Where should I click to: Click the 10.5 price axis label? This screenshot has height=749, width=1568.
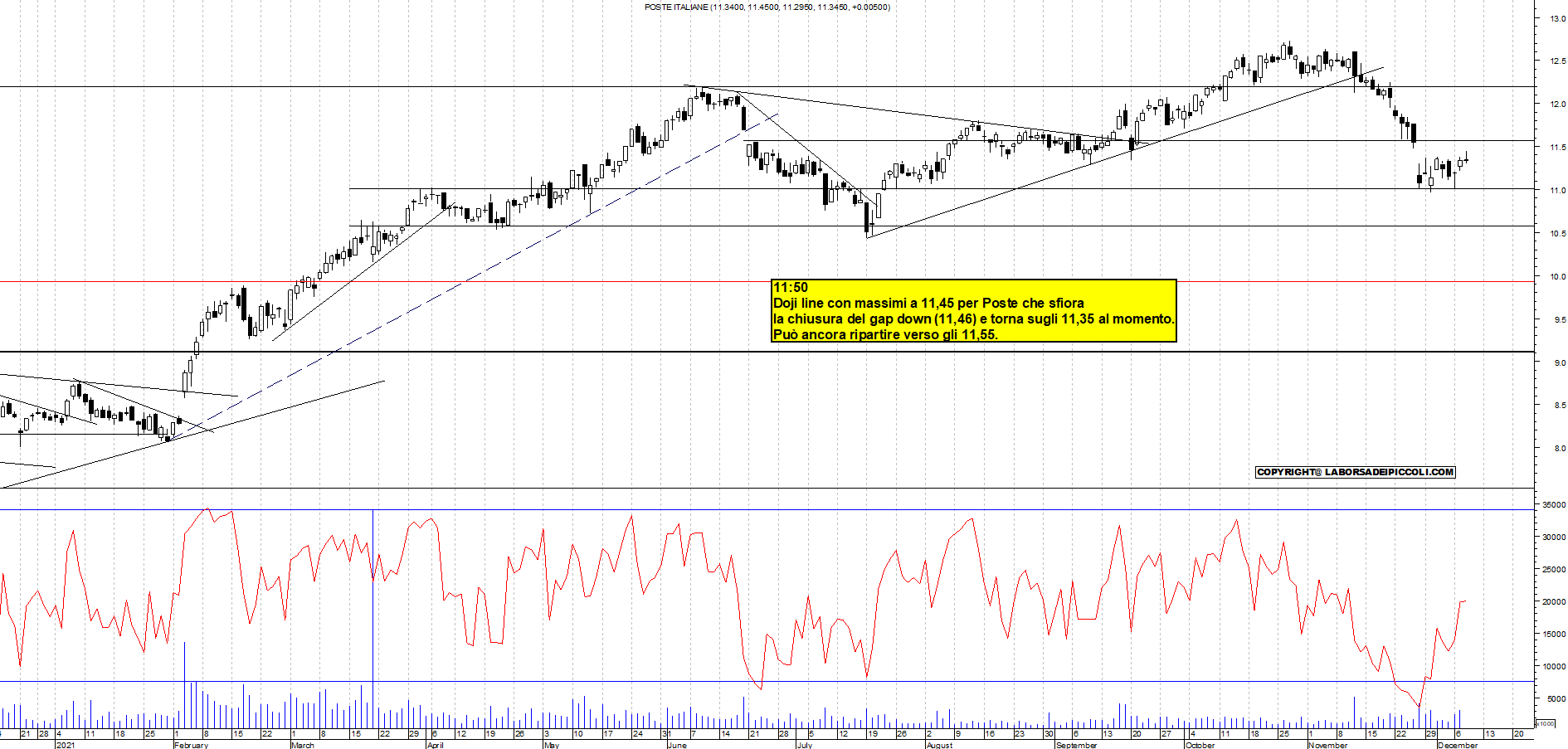point(1557,234)
